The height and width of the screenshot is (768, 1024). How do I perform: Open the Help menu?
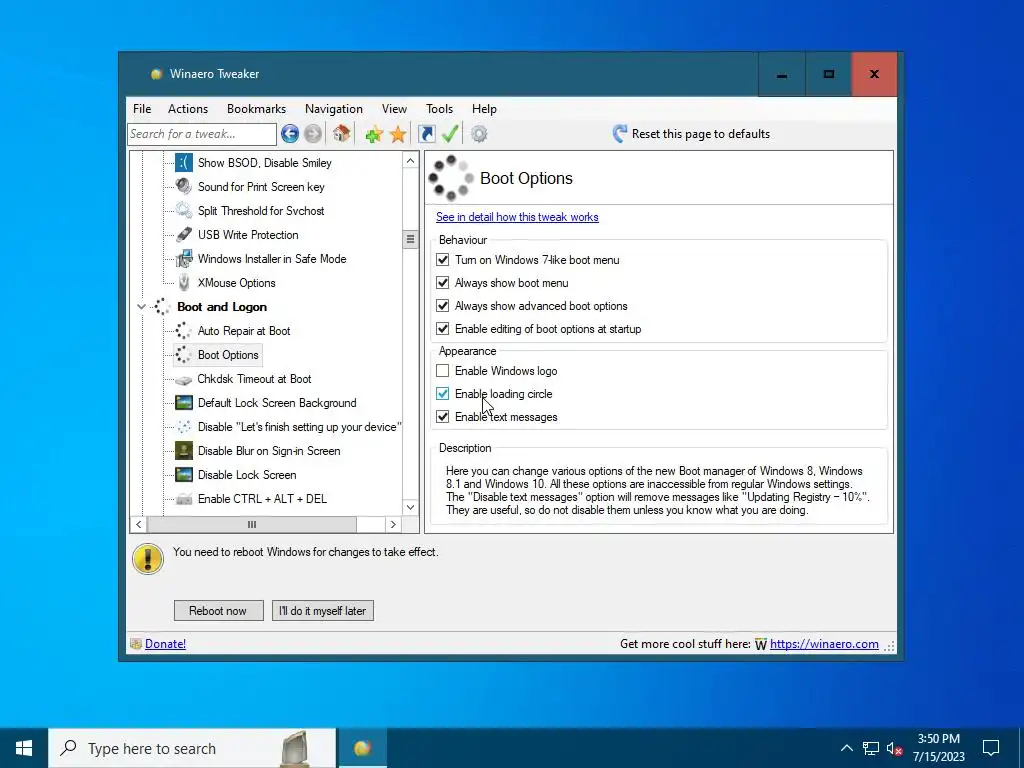[x=485, y=108]
